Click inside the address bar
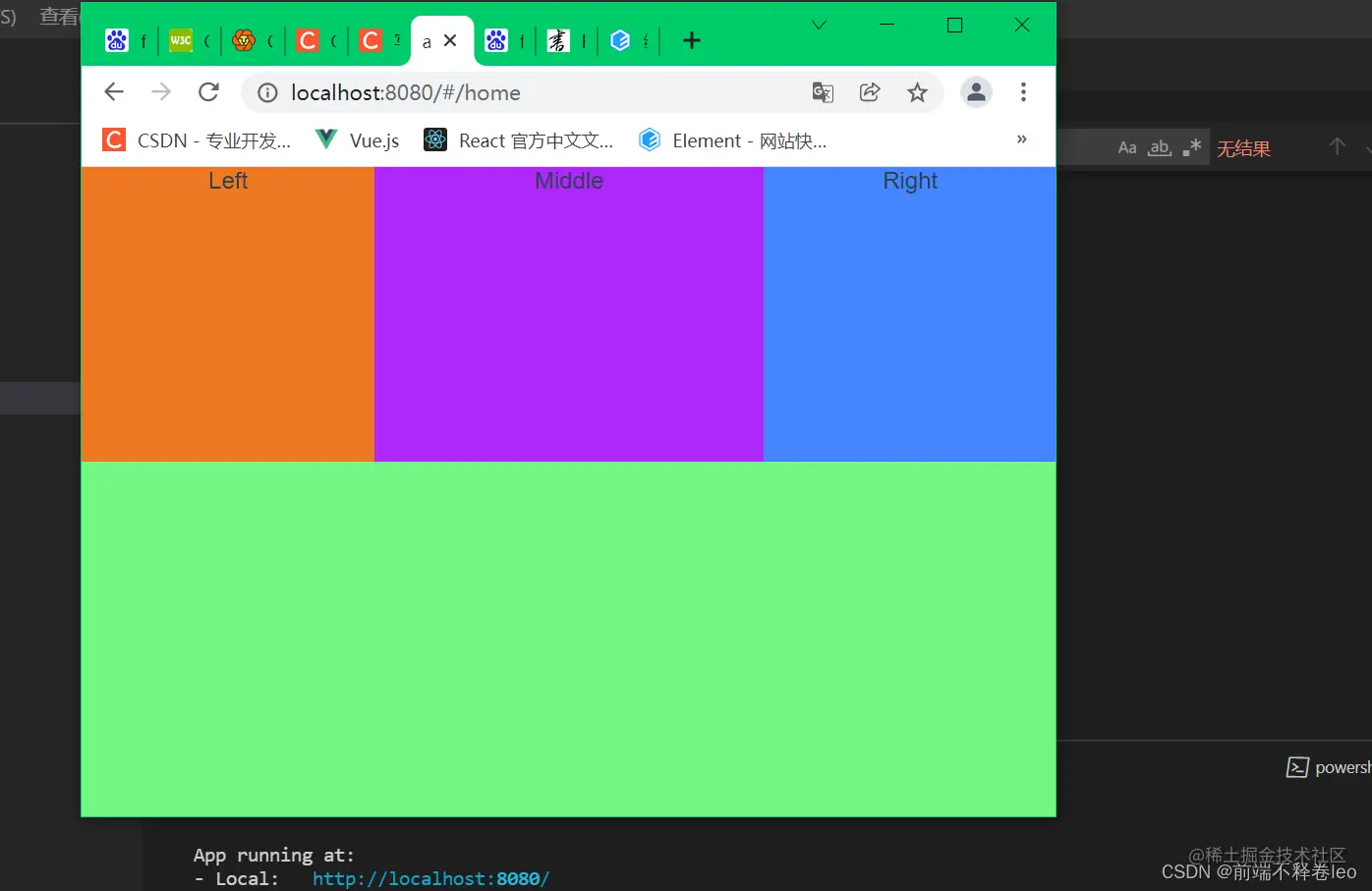1372x891 pixels. (491, 92)
